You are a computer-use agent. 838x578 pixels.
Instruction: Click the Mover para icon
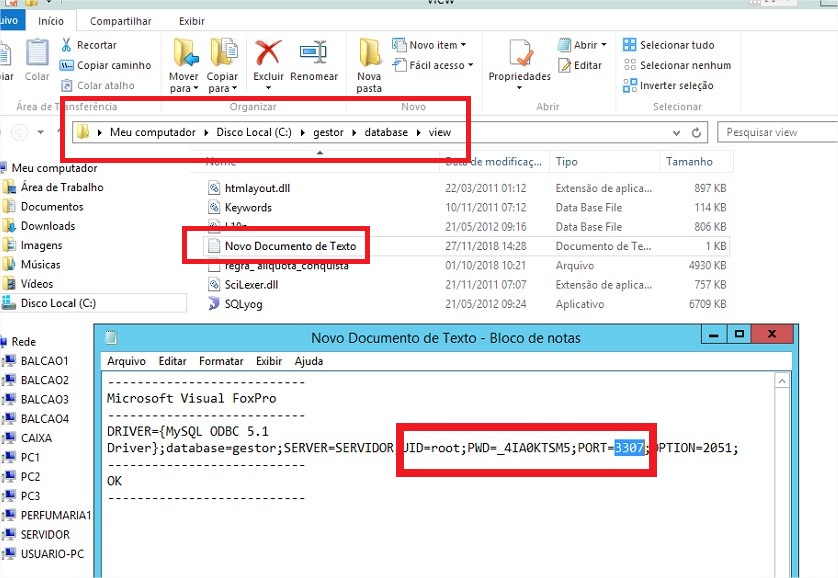coord(184,55)
